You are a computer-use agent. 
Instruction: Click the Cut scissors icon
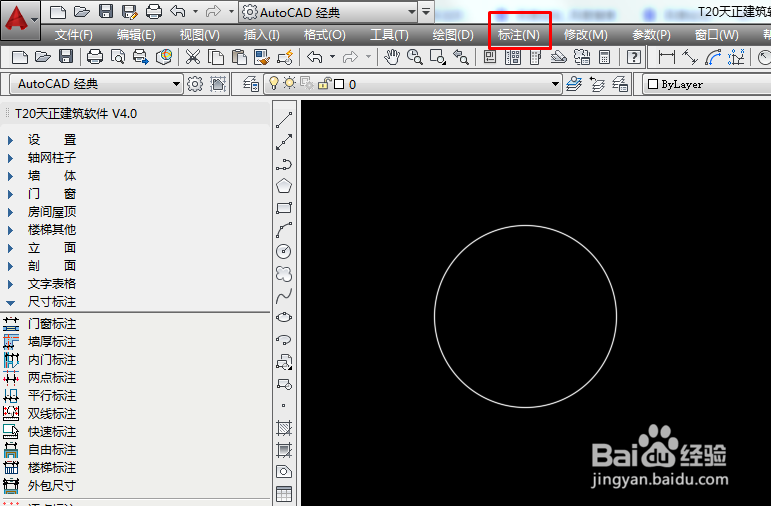[x=193, y=57]
